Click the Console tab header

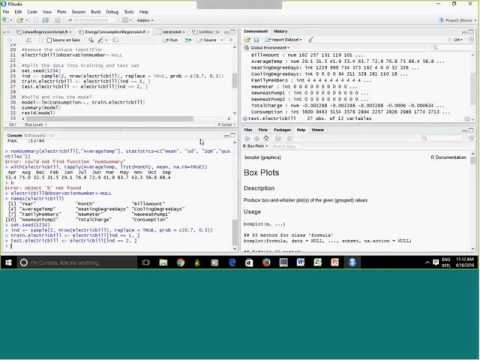coord(15,136)
